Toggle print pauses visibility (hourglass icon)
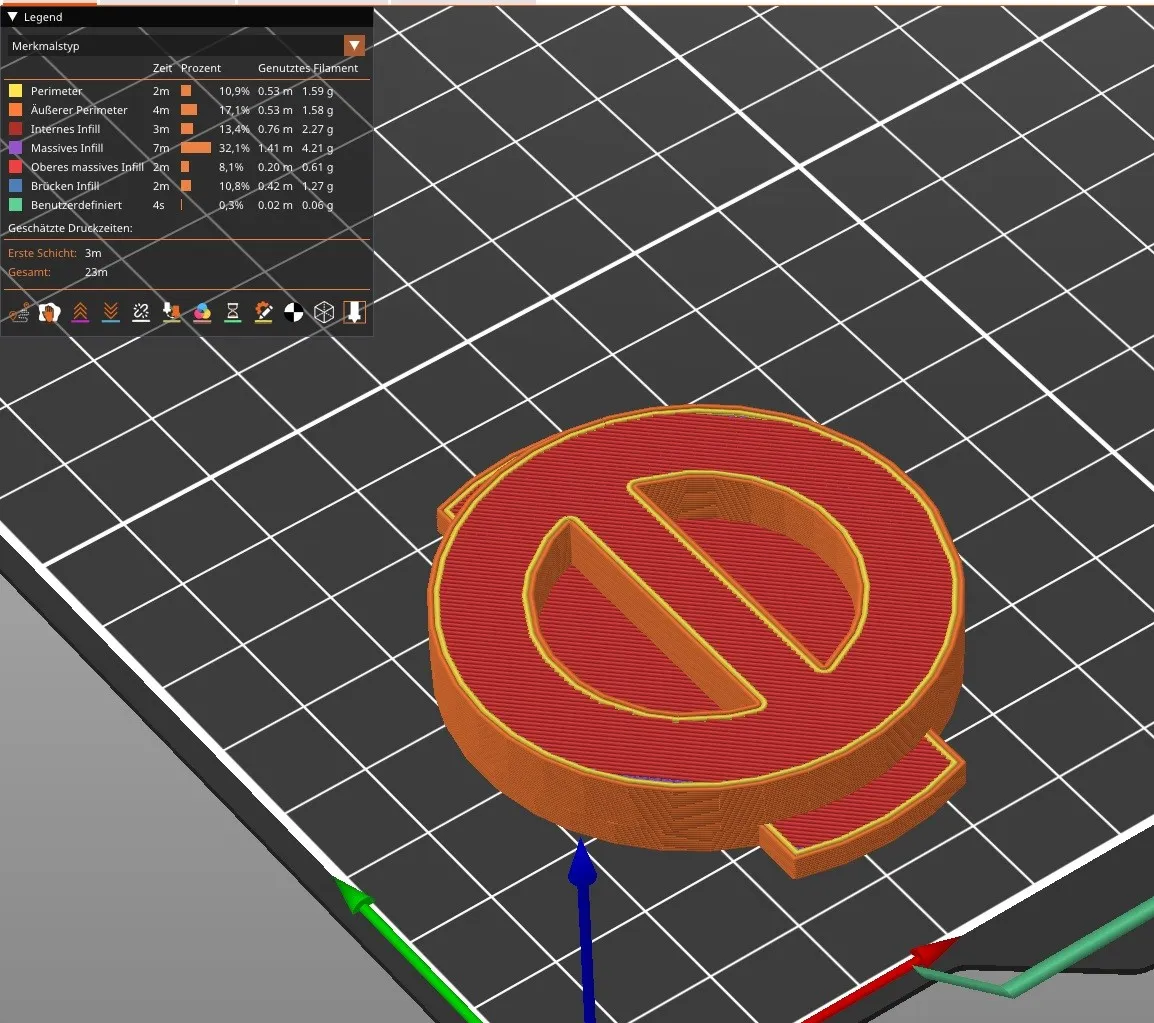 click(x=233, y=313)
